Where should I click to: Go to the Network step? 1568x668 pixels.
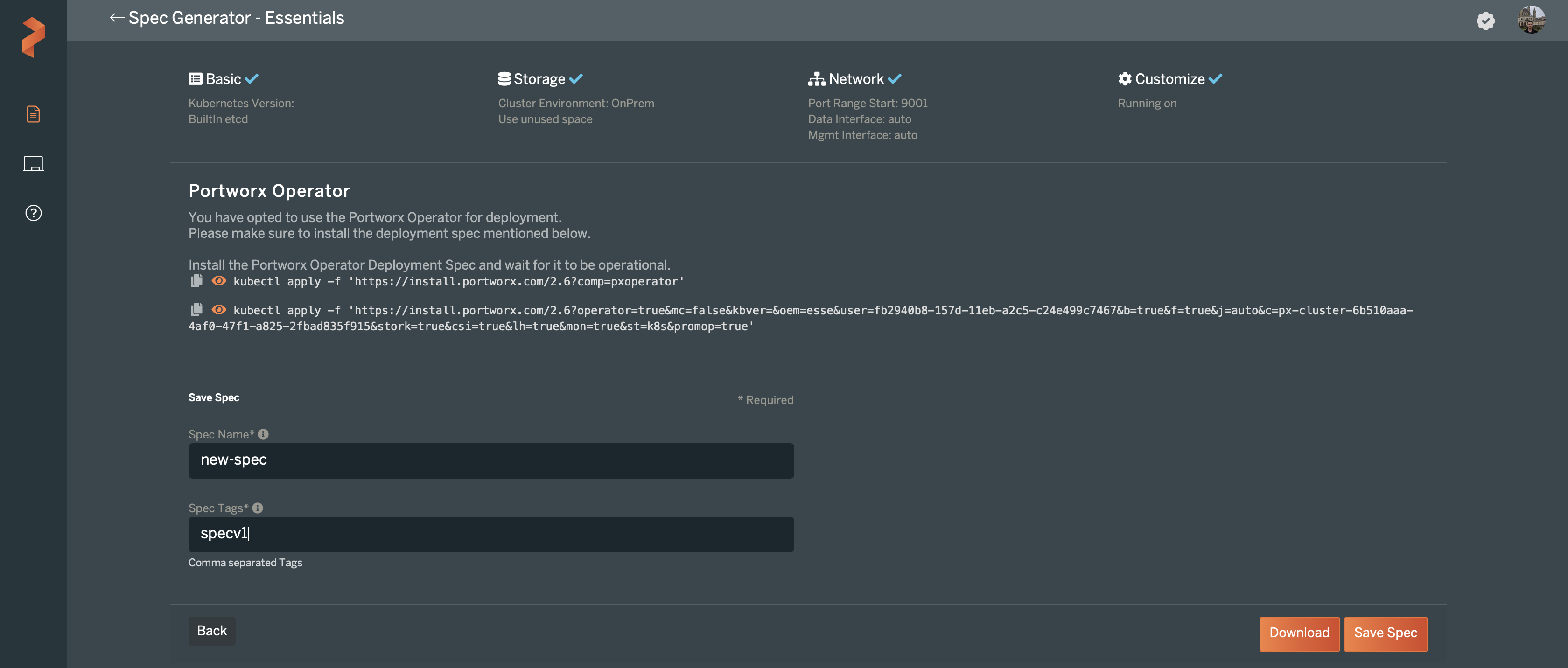[x=855, y=79]
